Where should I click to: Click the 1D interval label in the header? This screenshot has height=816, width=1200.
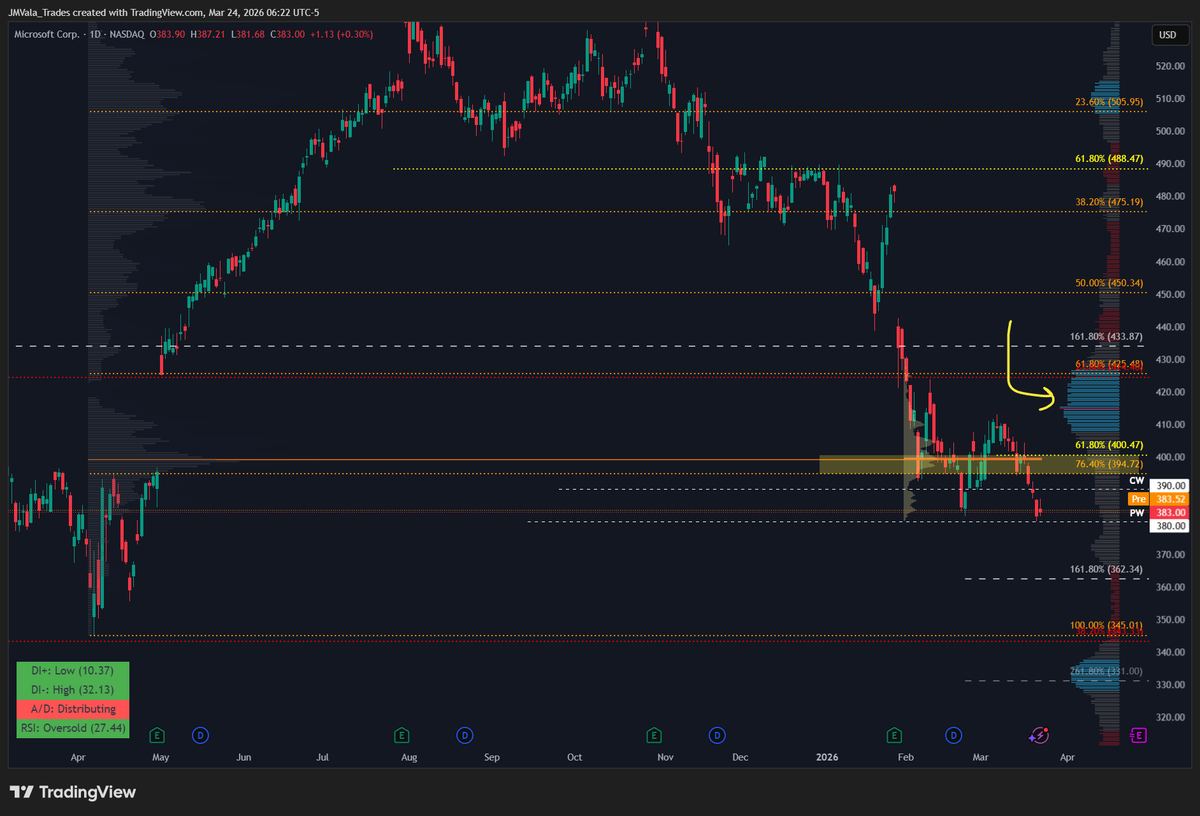tap(93, 35)
